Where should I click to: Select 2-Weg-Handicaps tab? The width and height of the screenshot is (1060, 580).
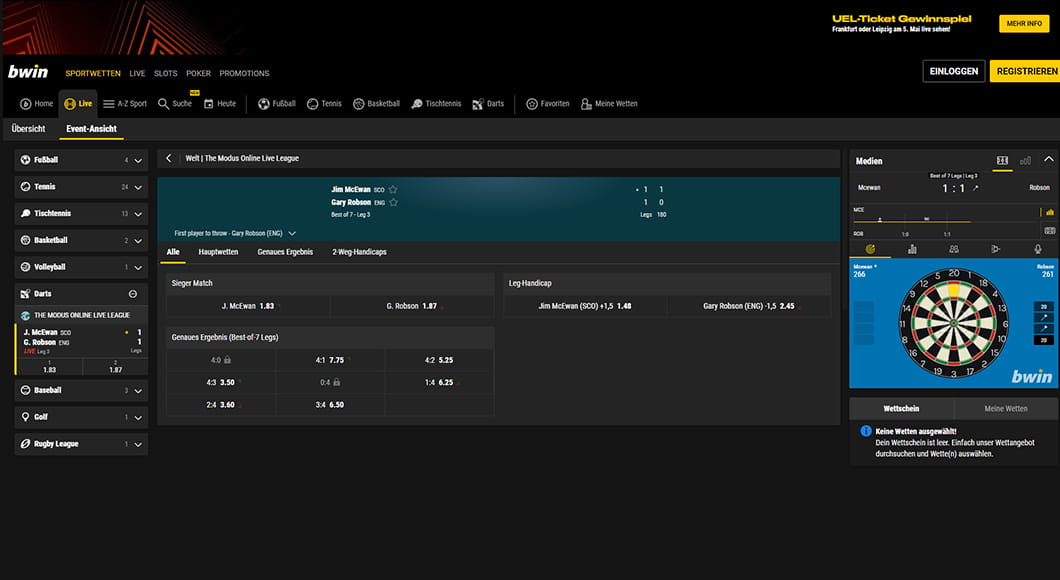click(x=360, y=252)
